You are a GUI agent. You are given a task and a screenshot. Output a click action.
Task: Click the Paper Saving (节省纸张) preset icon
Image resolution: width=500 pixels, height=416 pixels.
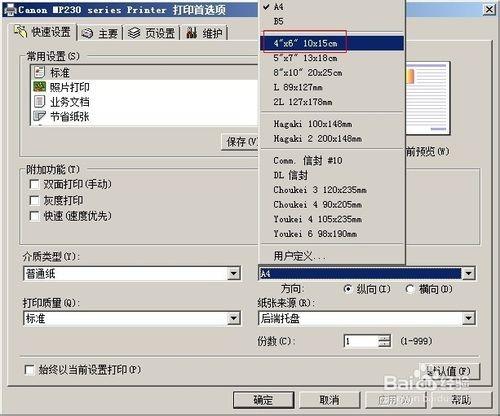click(39, 116)
